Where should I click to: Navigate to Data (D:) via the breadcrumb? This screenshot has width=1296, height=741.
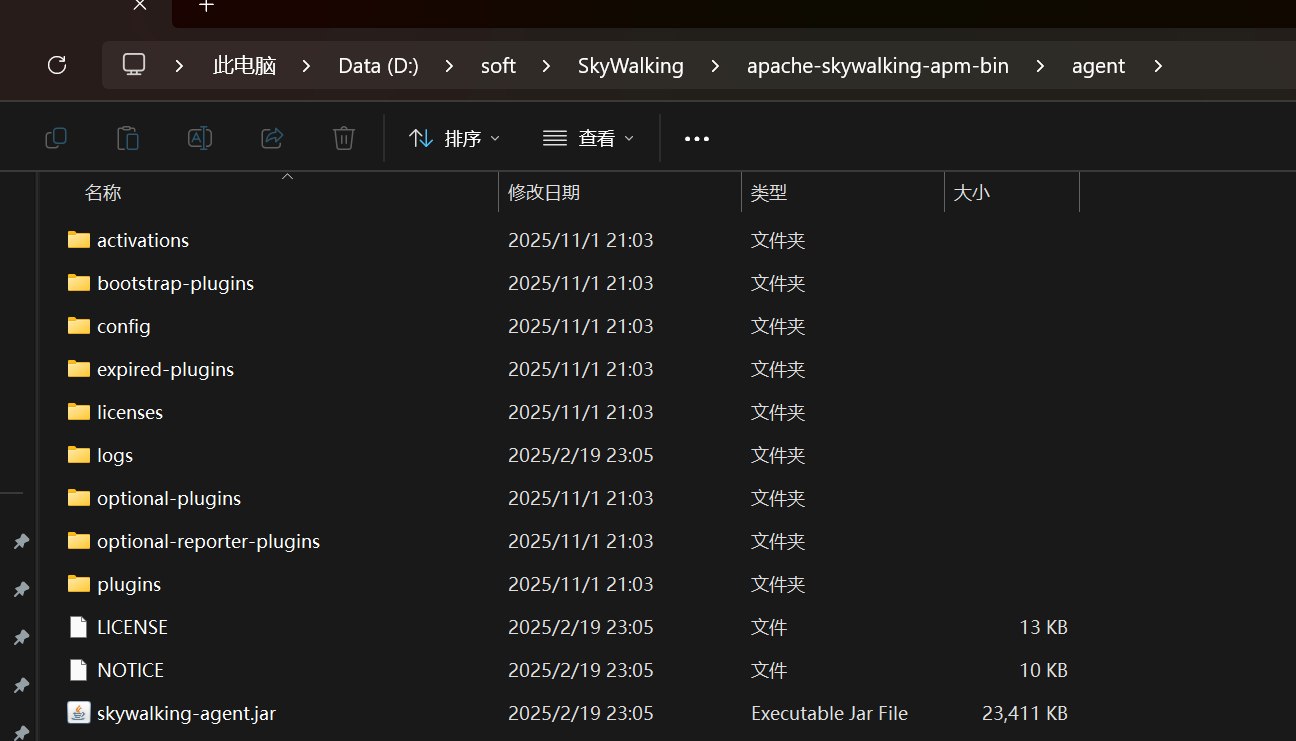[378, 65]
